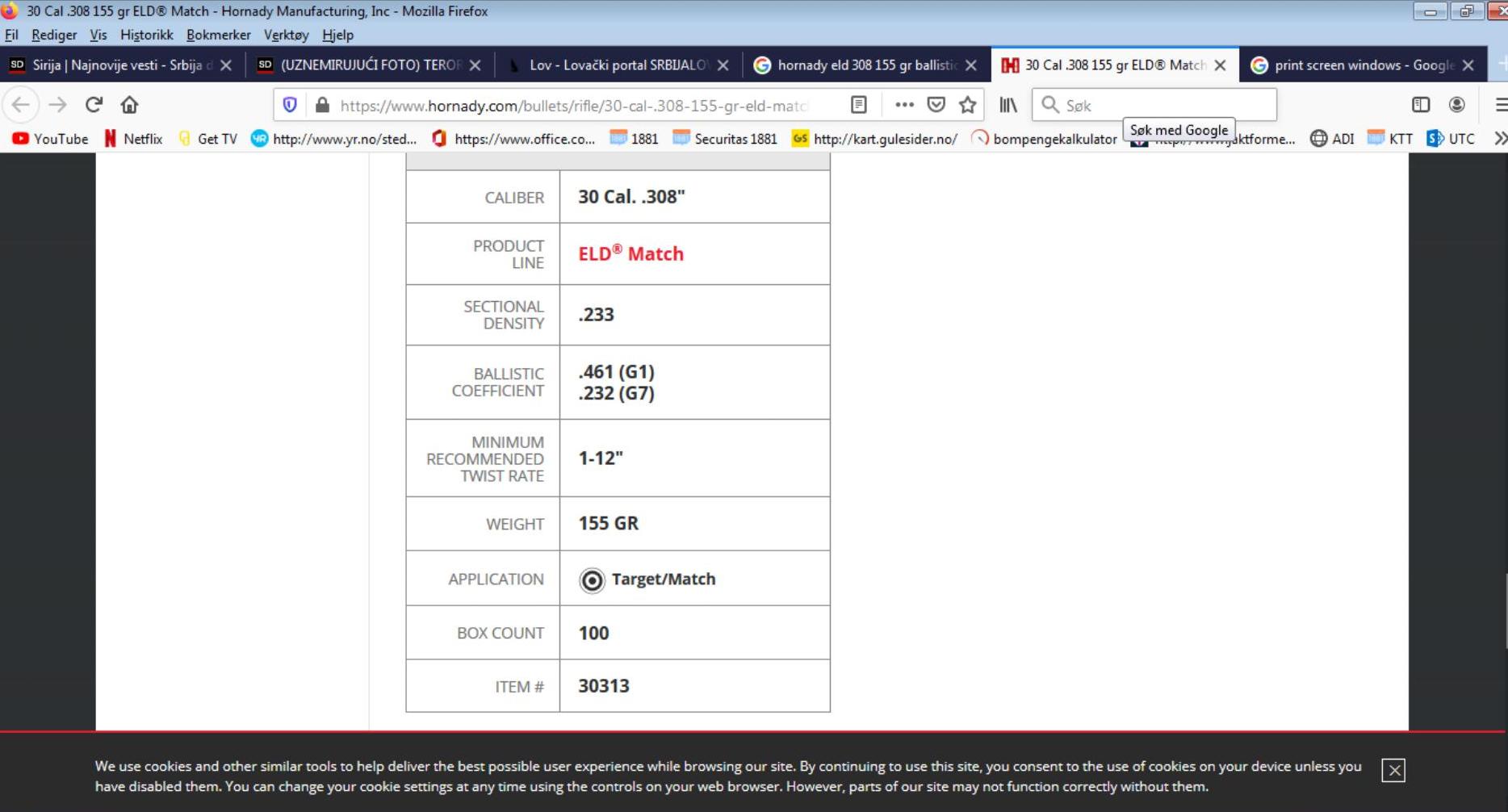Show sidebars icon
Image resolution: width=1508 pixels, height=812 pixels.
(1421, 105)
